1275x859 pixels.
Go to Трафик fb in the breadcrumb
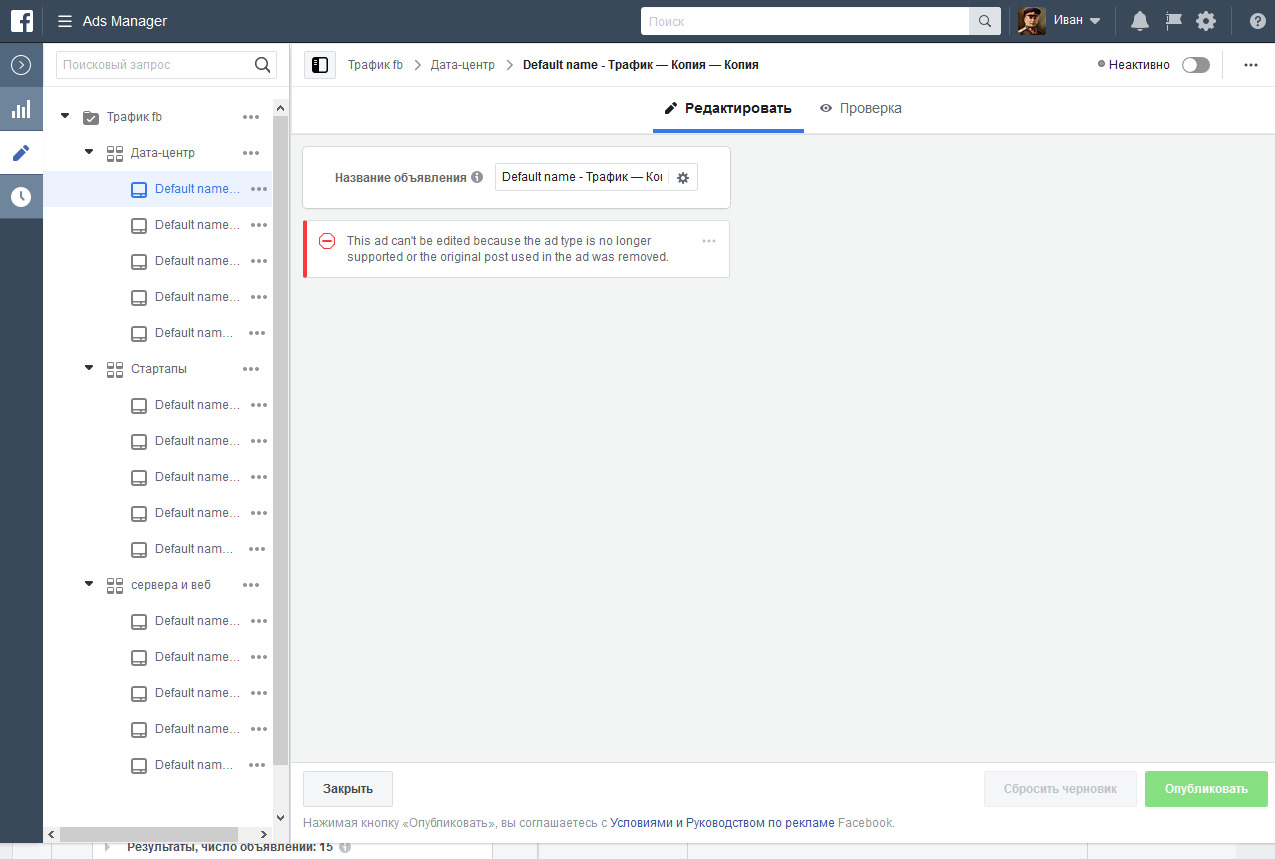(x=375, y=65)
